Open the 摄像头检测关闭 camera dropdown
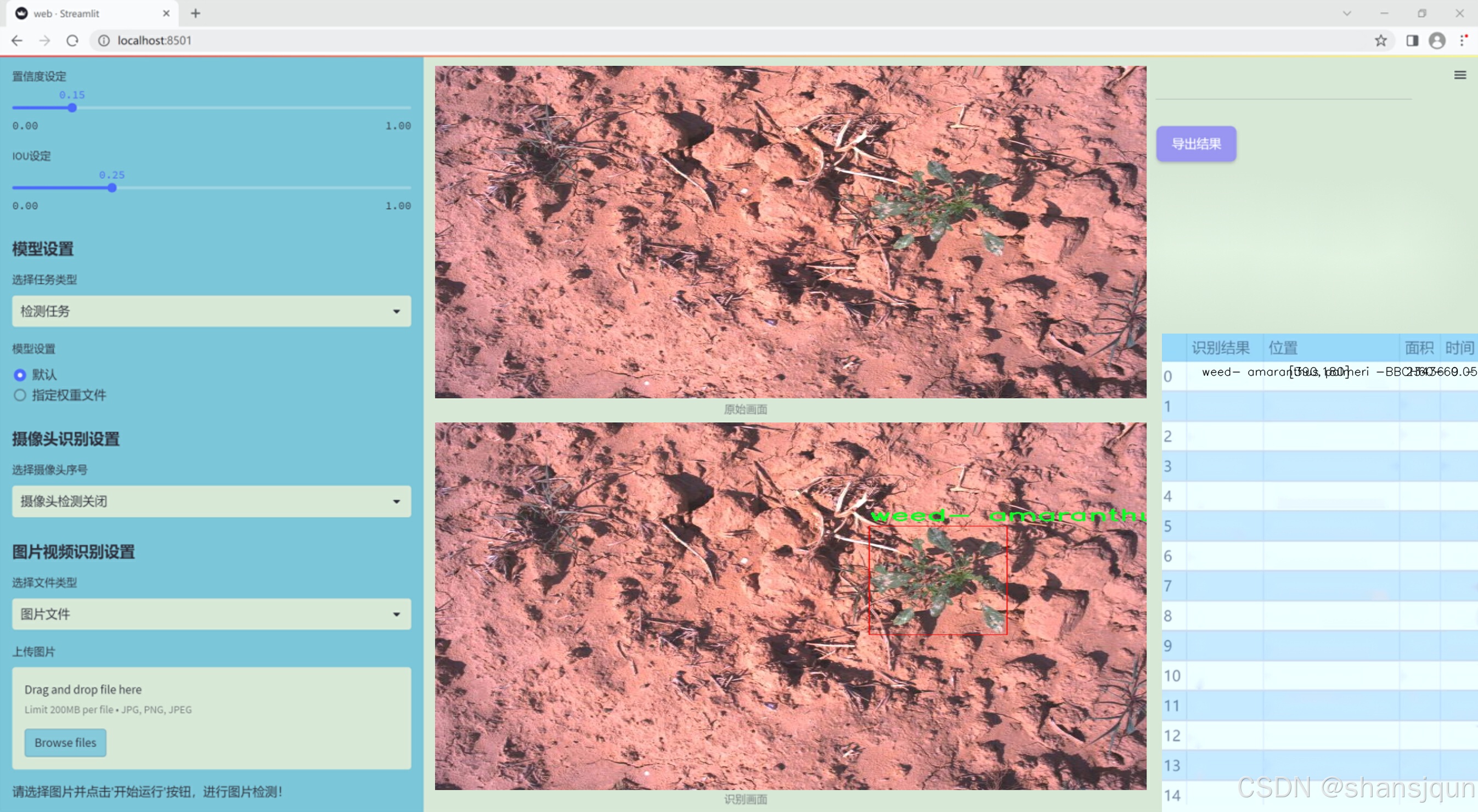This screenshot has width=1478, height=812. point(212,501)
